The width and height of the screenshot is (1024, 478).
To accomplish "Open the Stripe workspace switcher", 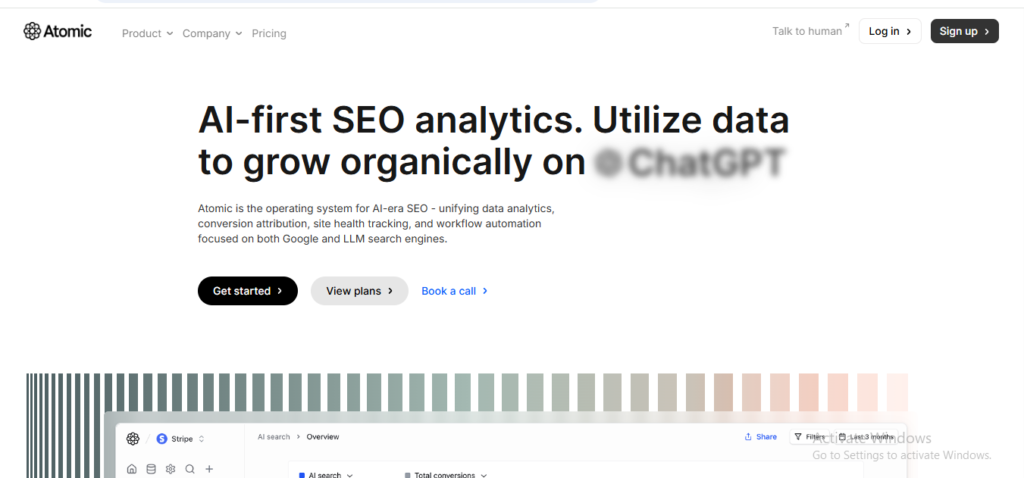I will (x=181, y=438).
